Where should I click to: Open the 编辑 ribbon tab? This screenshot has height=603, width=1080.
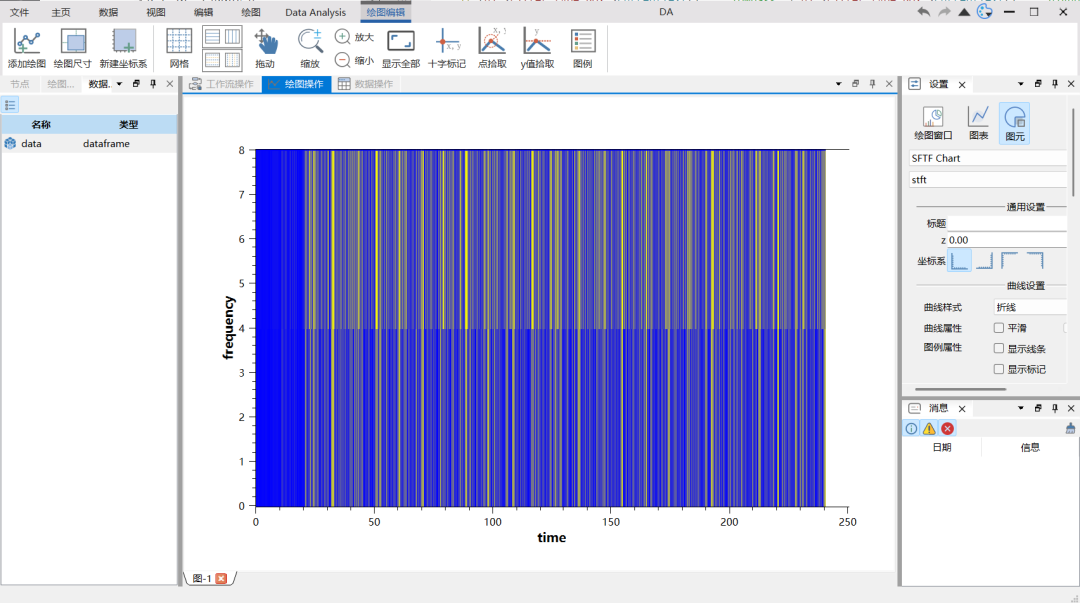pos(203,12)
